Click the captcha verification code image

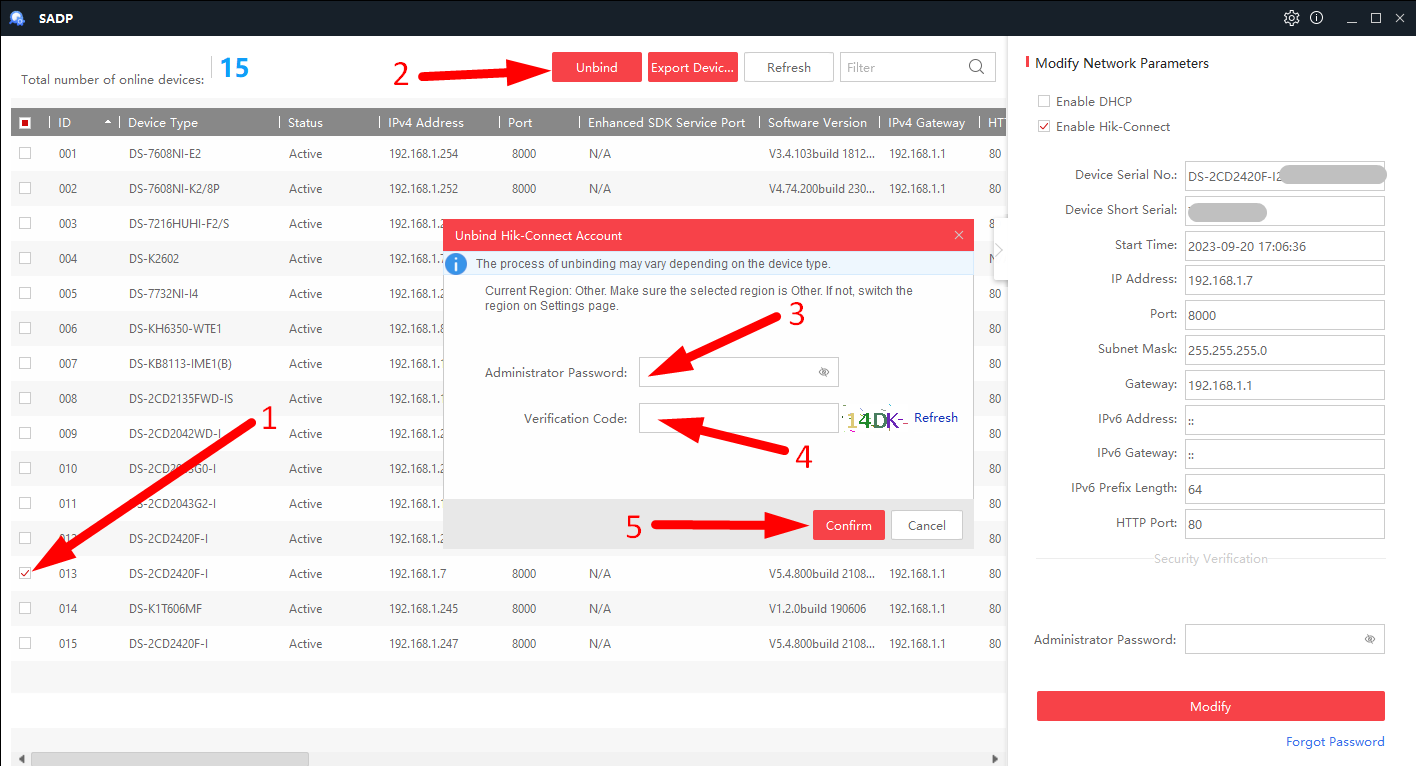[876, 419]
